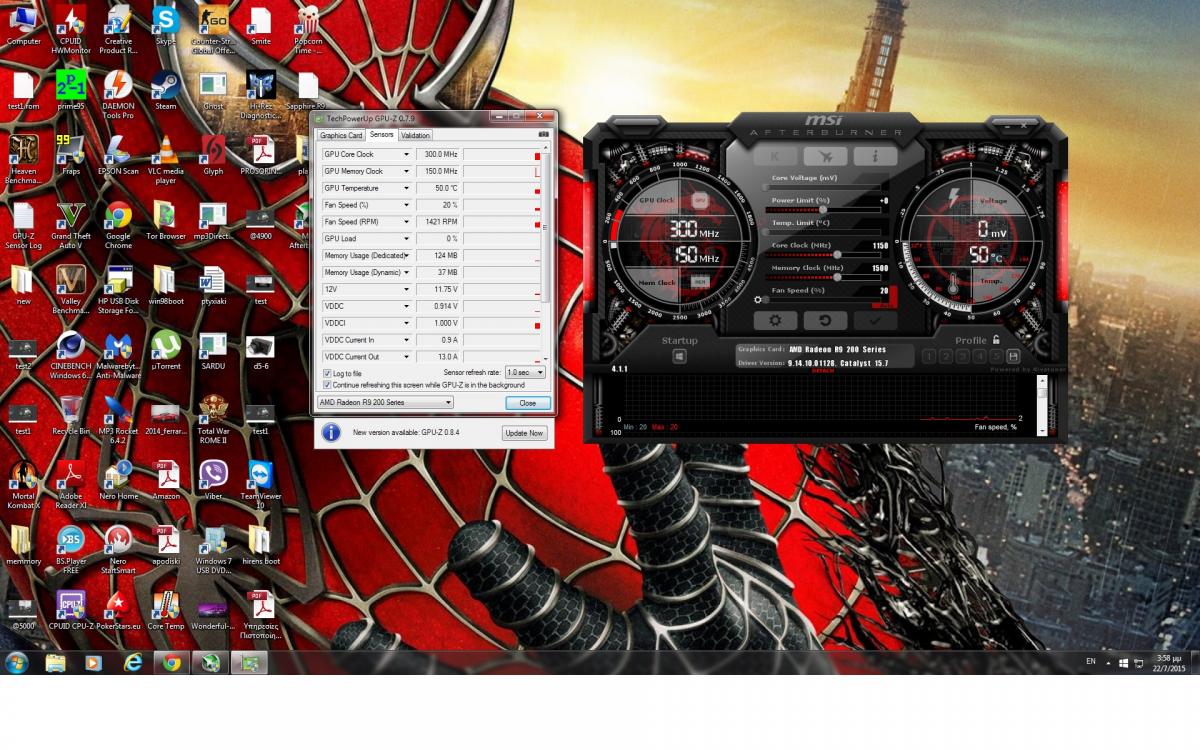Switch to GPU-Z Graphics Card tab
Image resolution: width=1200 pixels, height=750 pixels.
[x=341, y=135]
